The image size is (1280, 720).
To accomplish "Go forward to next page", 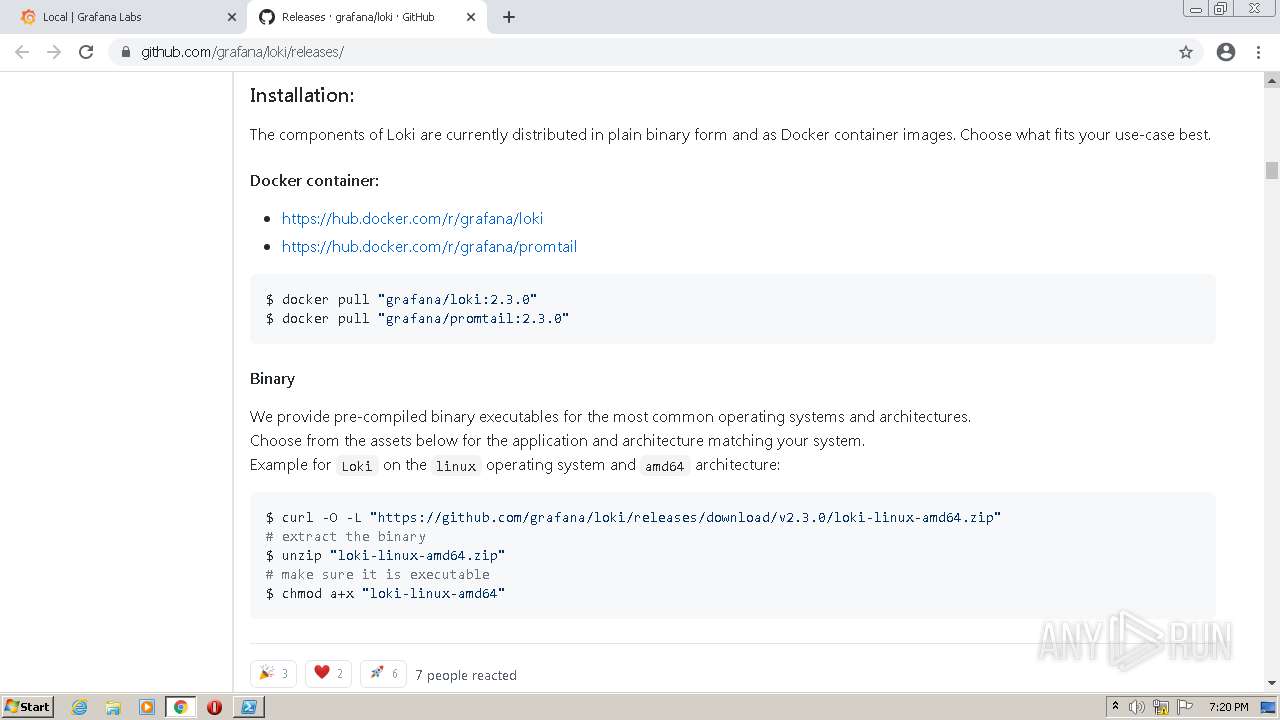I will click(x=54, y=52).
